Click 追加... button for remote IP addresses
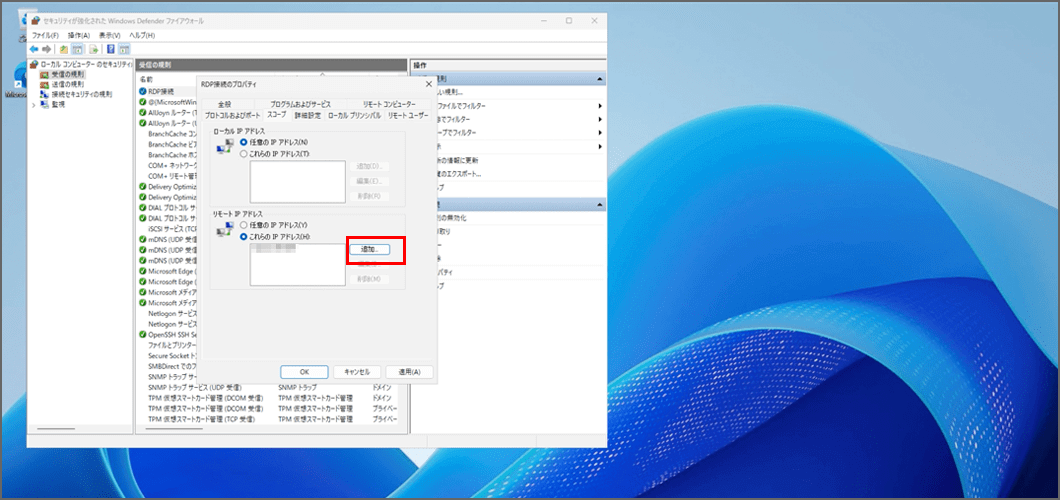The height and width of the screenshot is (500, 1060). [x=368, y=249]
